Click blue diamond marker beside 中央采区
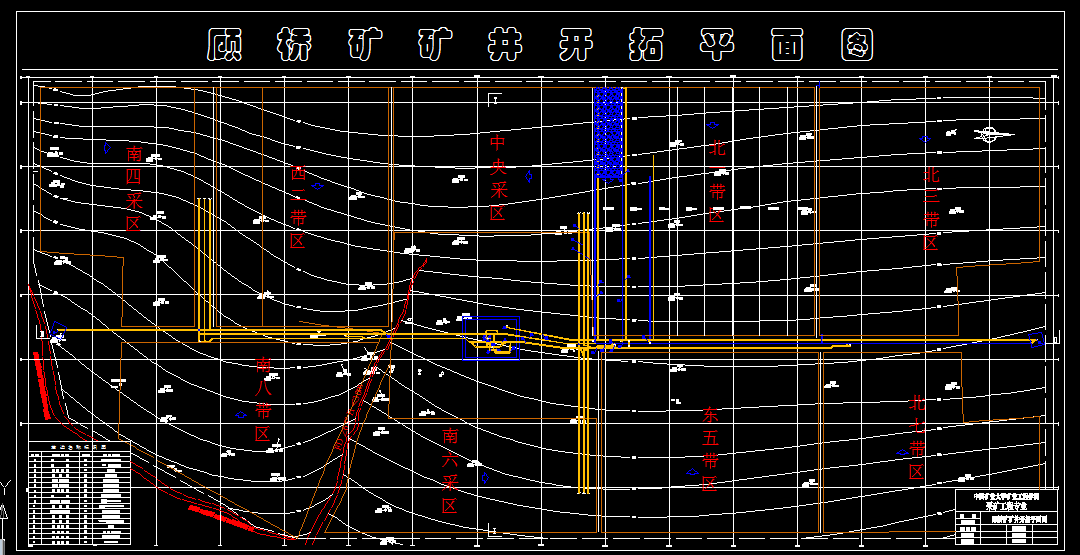Viewport: 1080px width, 555px height. pos(528,176)
